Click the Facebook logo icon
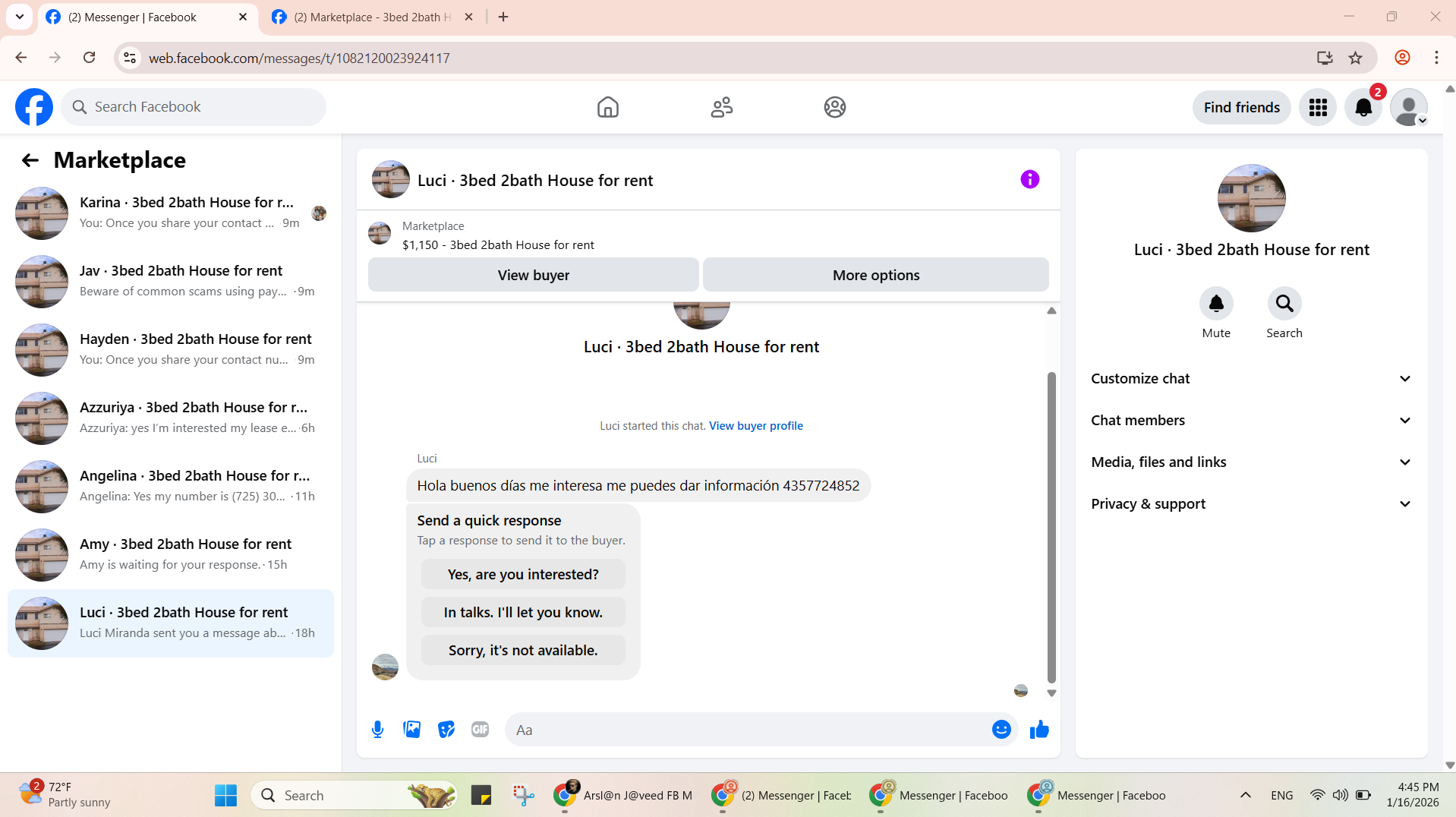The image size is (1456, 817). [x=34, y=107]
